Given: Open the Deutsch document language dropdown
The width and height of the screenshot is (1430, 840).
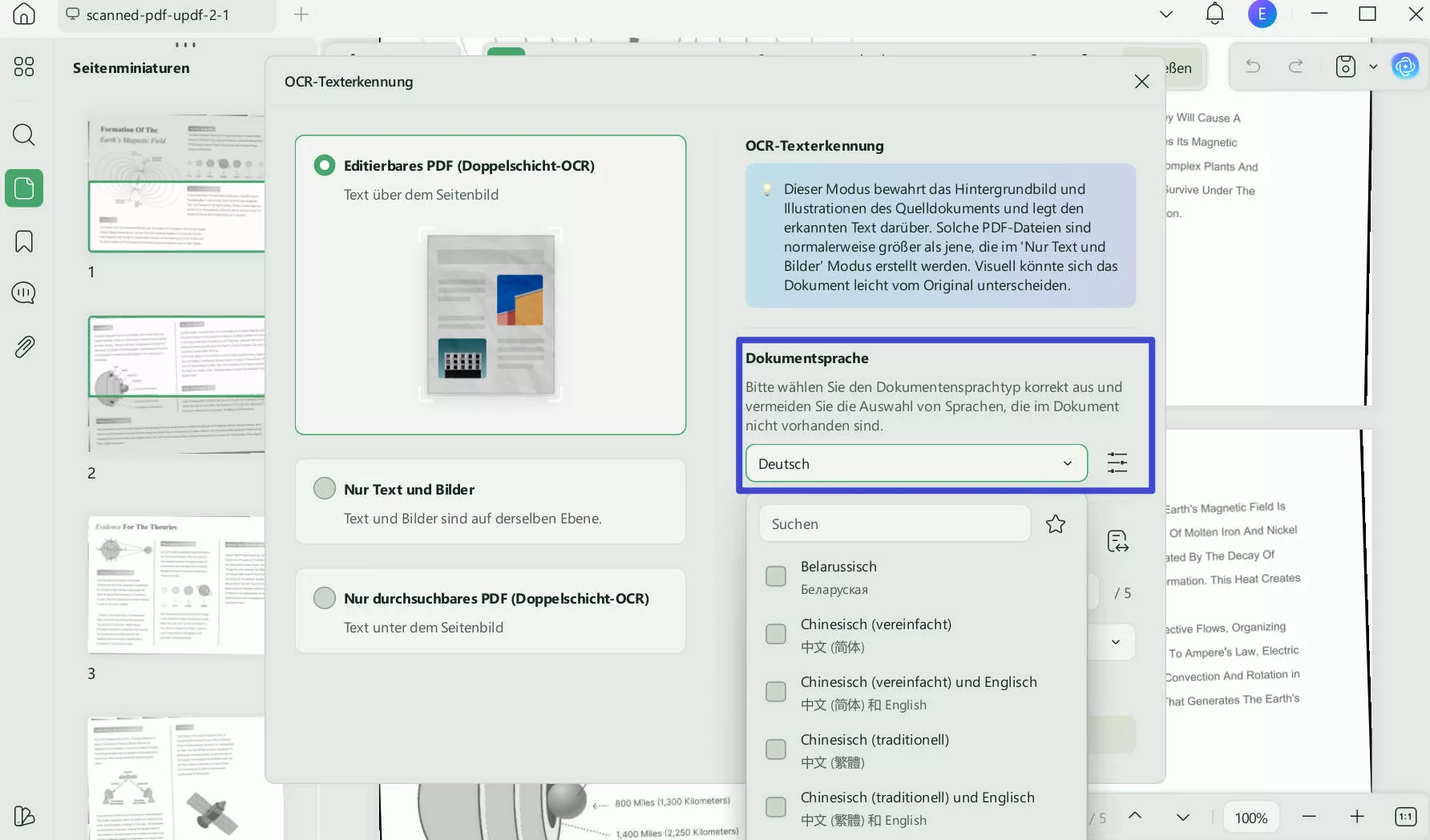Looking at the screenshot, I should tap(916, 463).
